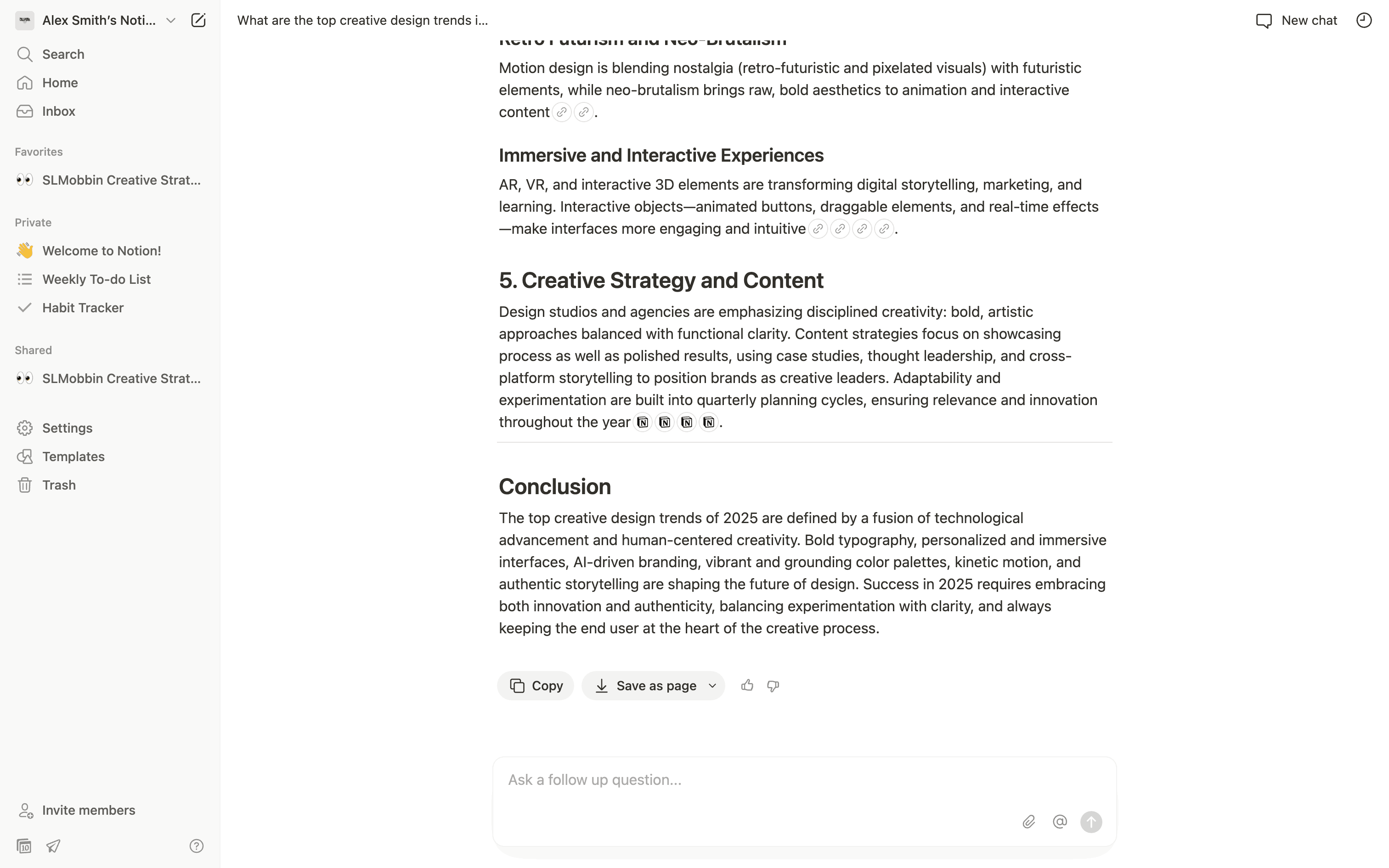Start a New chat
This screenshot has width=1389, height=868.
(1296, 21)
